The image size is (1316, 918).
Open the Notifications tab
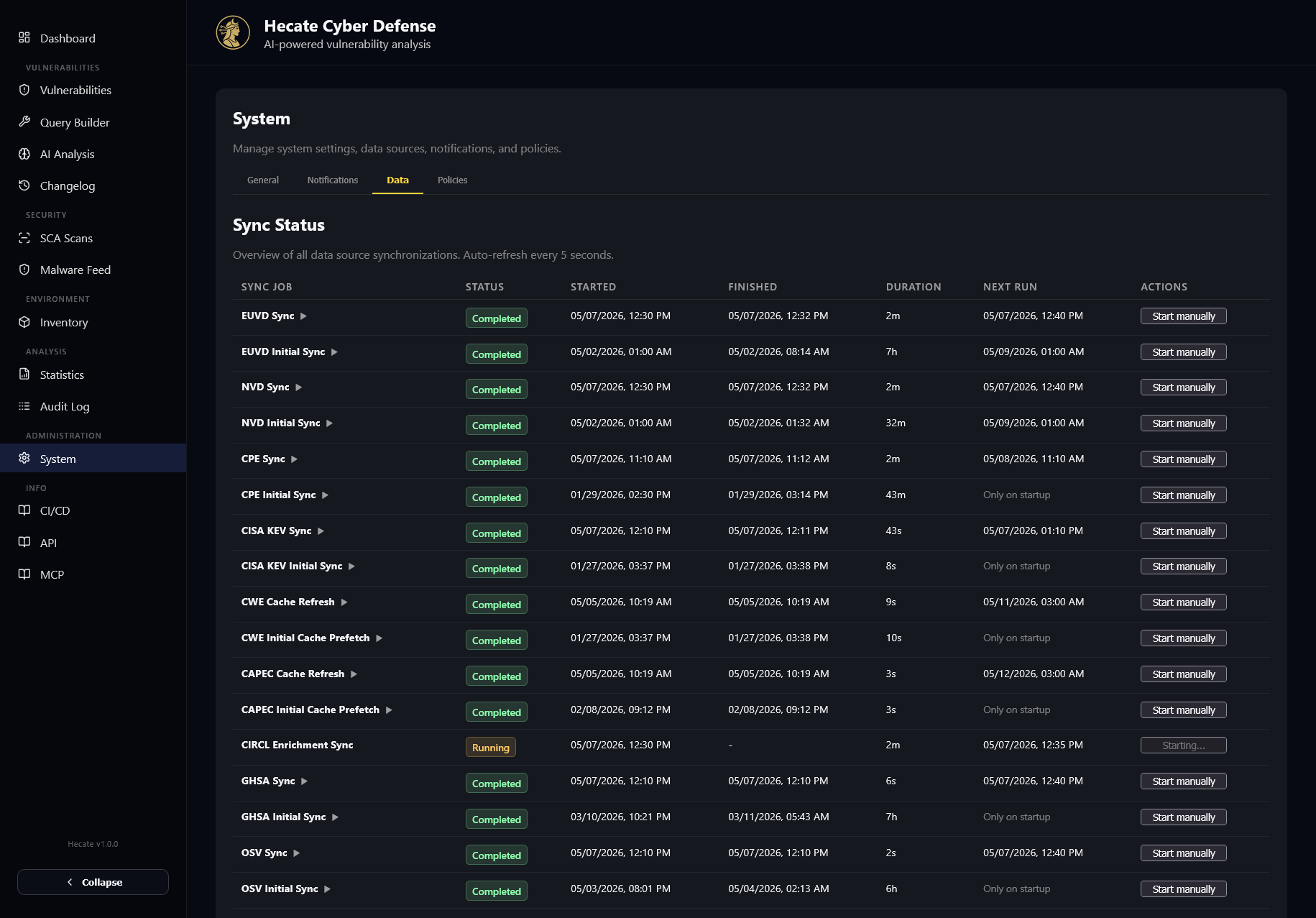click(333, 180)
